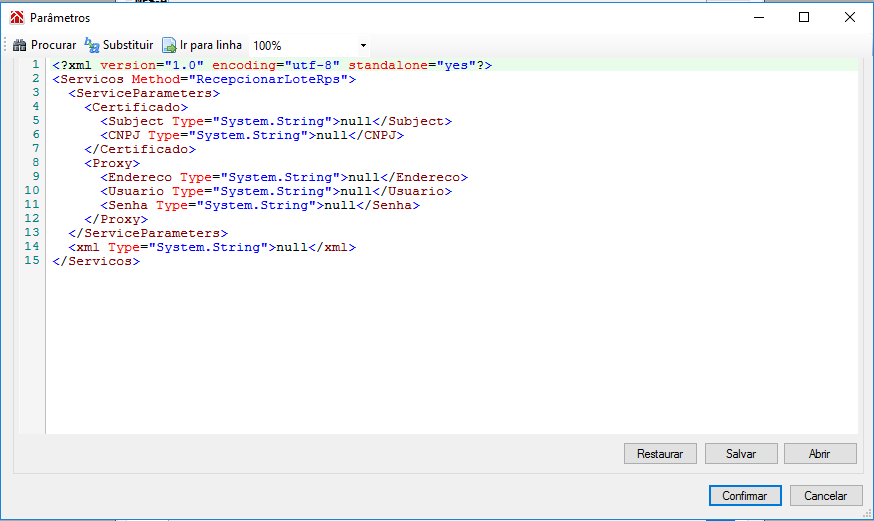
Task: Click the Procurar toolbar label
Action: tap(54, 45)
